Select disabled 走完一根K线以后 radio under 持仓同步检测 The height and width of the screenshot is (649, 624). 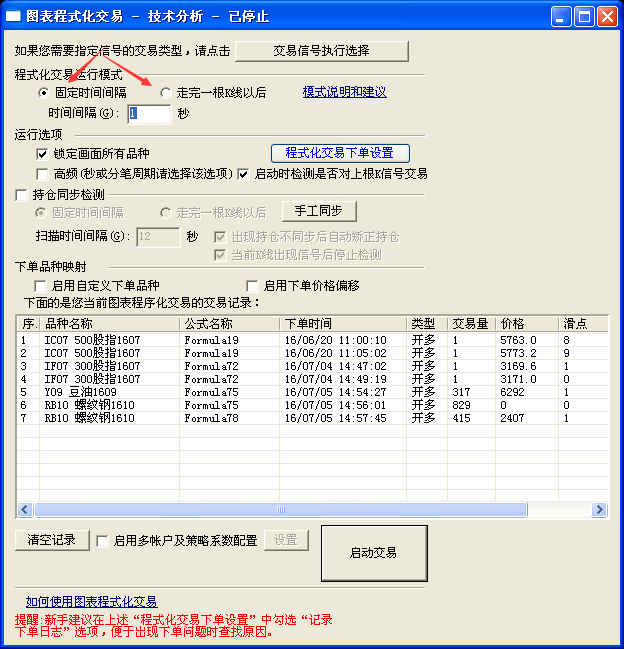click(x=166, y=213)
